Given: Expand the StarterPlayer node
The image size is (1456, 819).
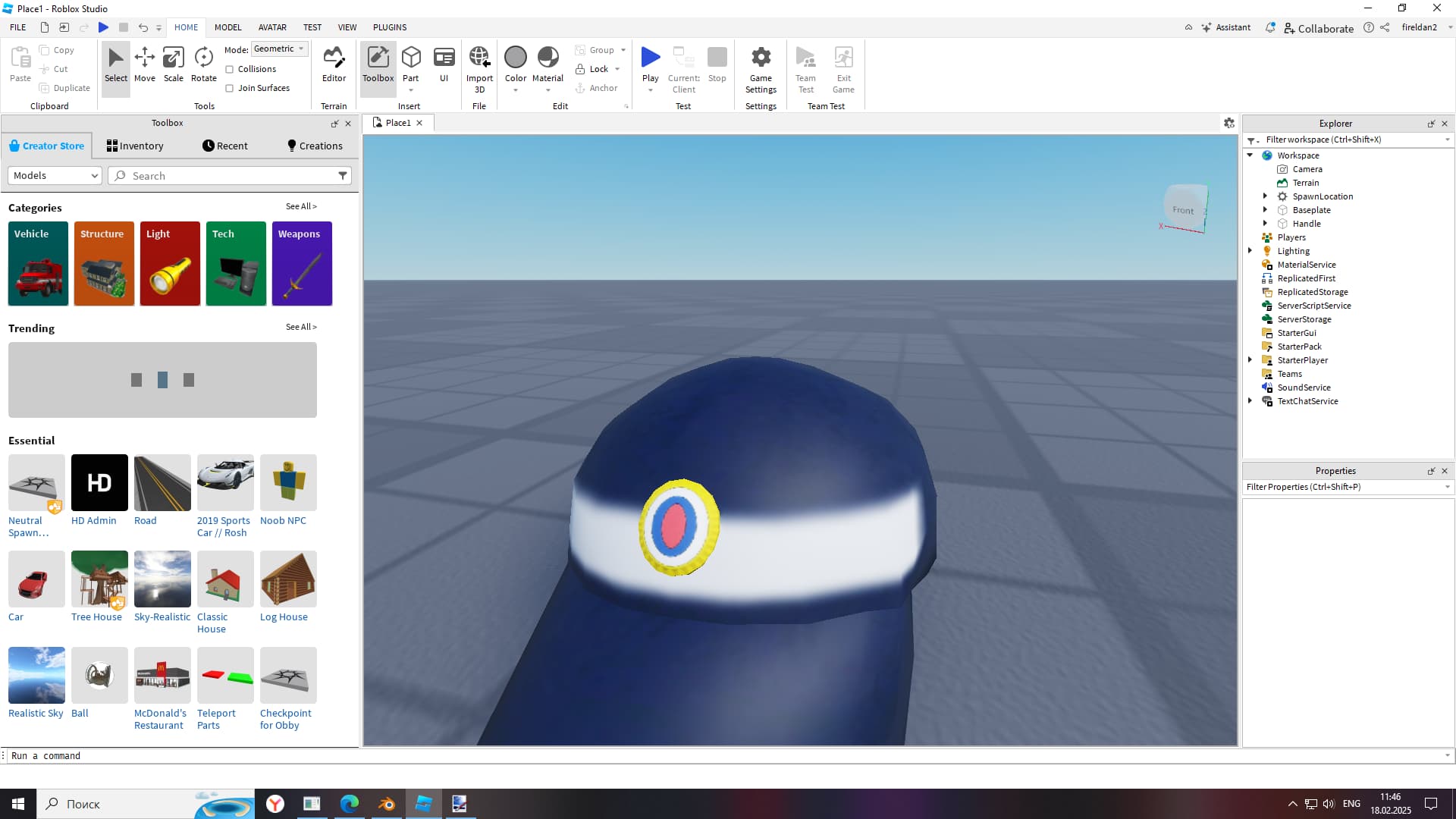Looking at the screenshot, I should (x=1250, y=360).
